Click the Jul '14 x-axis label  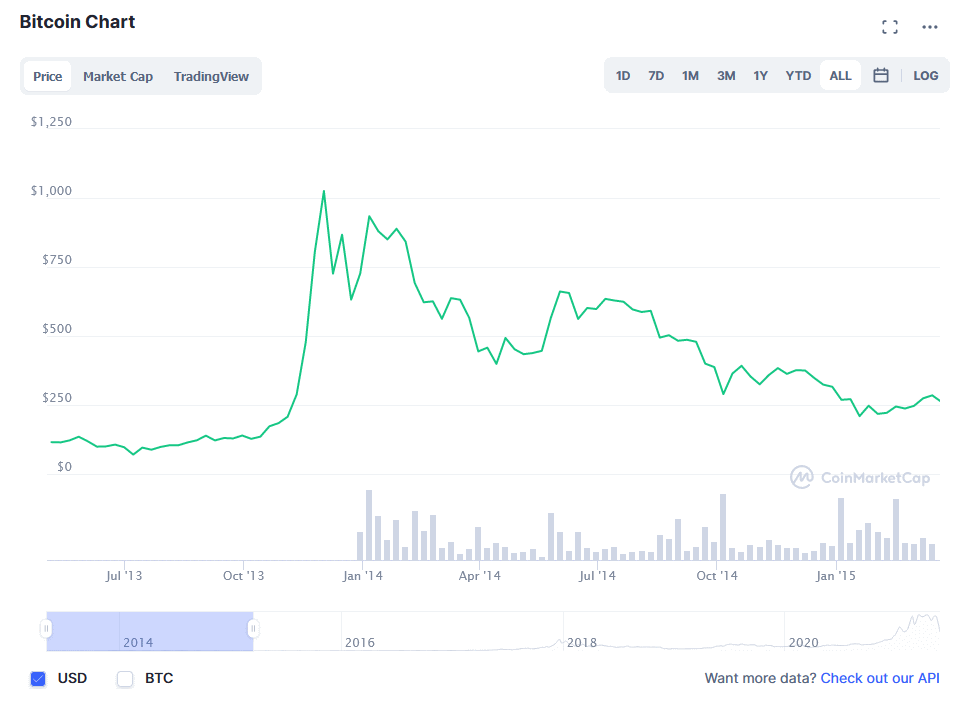[598, 576]
